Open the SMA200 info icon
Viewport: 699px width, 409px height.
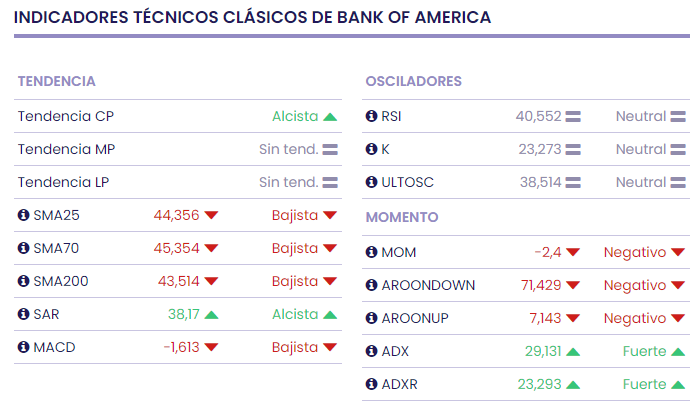pos(24,281)
